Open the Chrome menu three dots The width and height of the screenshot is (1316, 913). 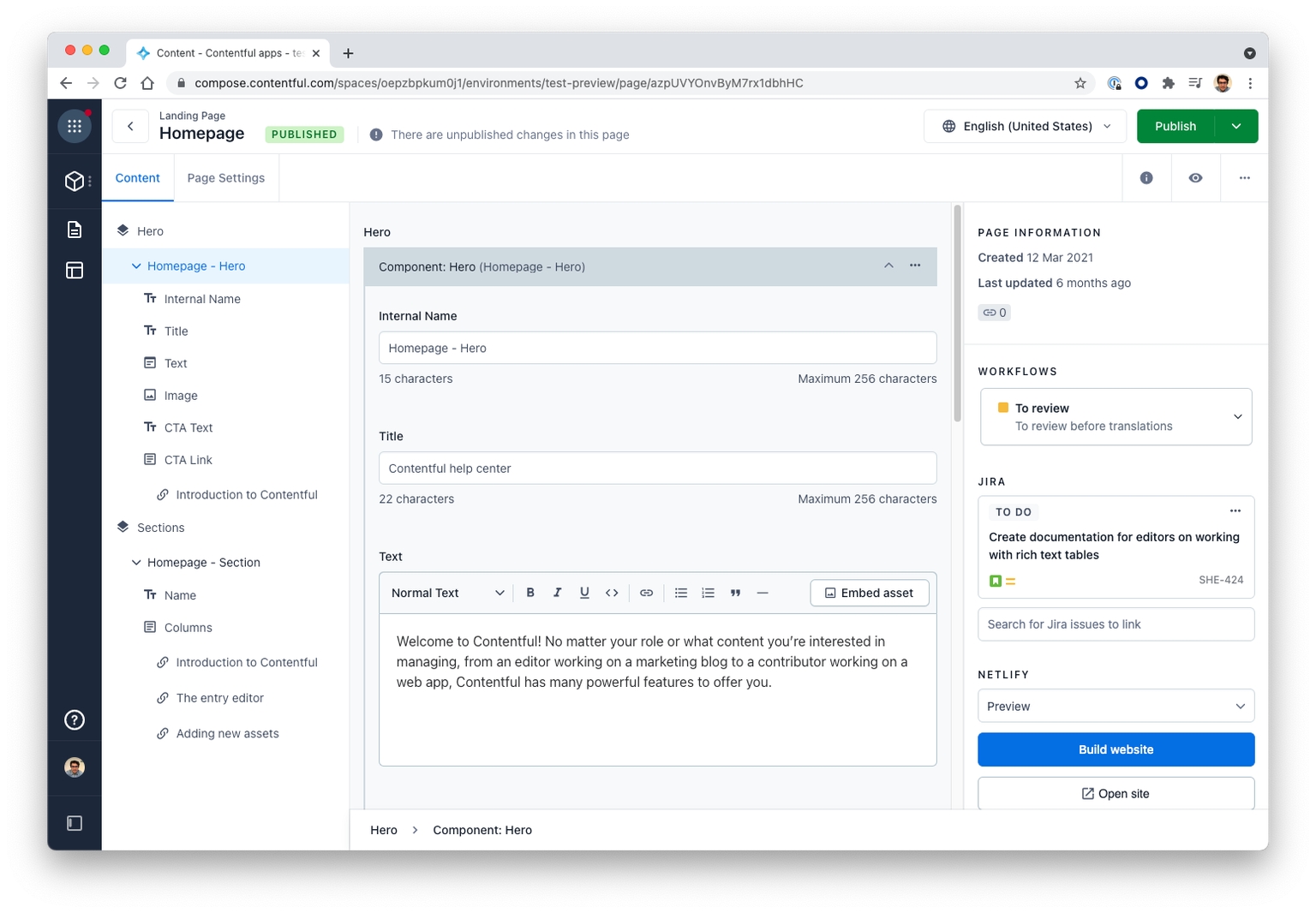pyautogui.click(x=1250, y=83)
